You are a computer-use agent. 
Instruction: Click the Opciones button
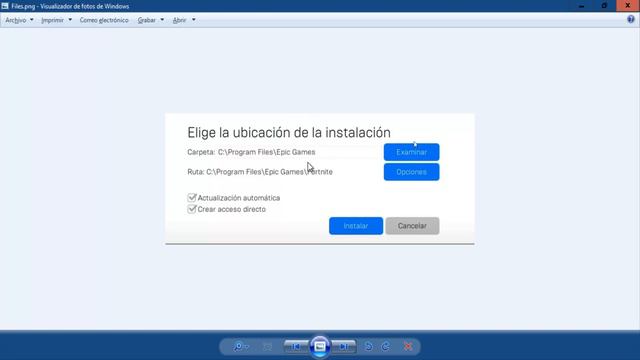point(411,172)
